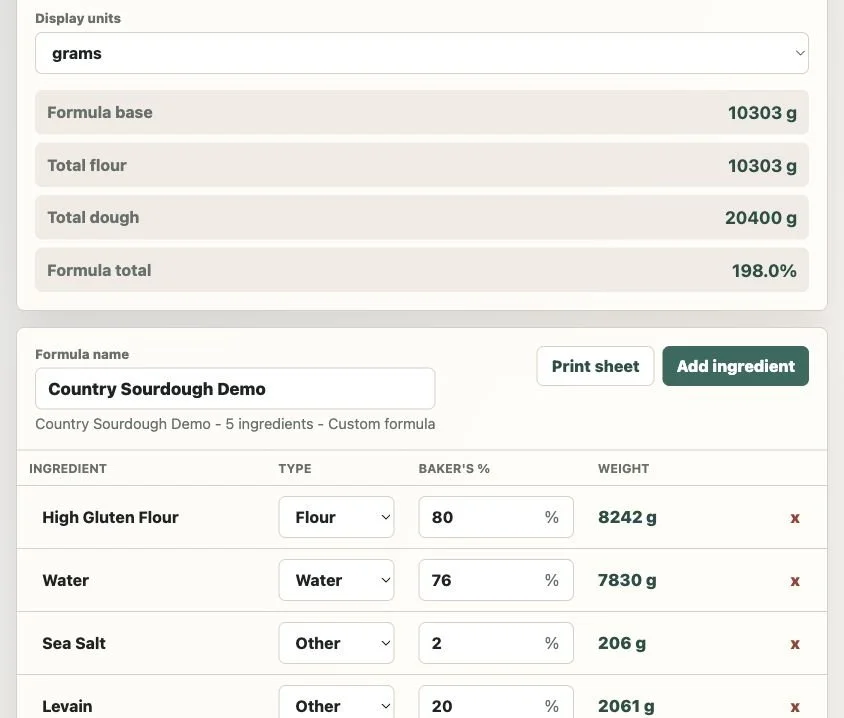Click the 8242 g weight value

[627, 517]
